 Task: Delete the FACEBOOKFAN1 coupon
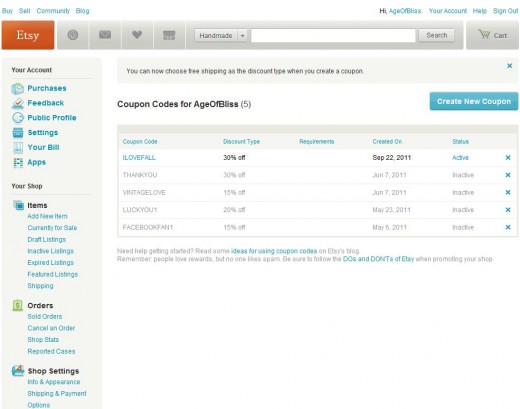508,227
